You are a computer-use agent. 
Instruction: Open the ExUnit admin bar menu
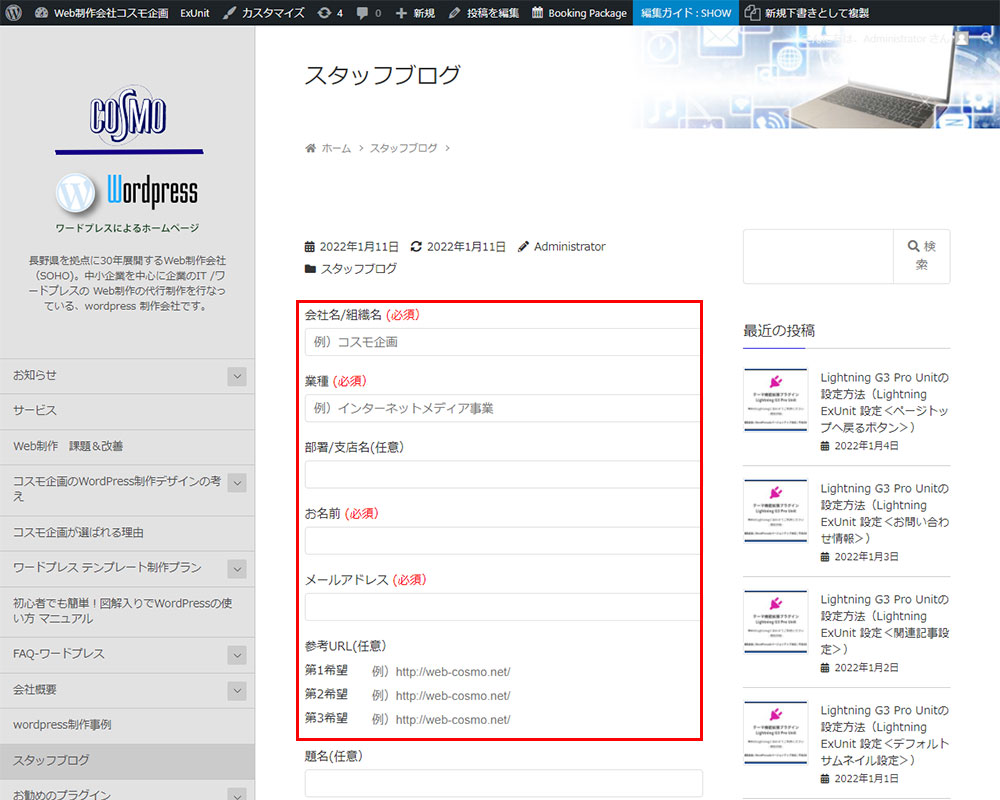pyautogui.click(x=195, y=13)
